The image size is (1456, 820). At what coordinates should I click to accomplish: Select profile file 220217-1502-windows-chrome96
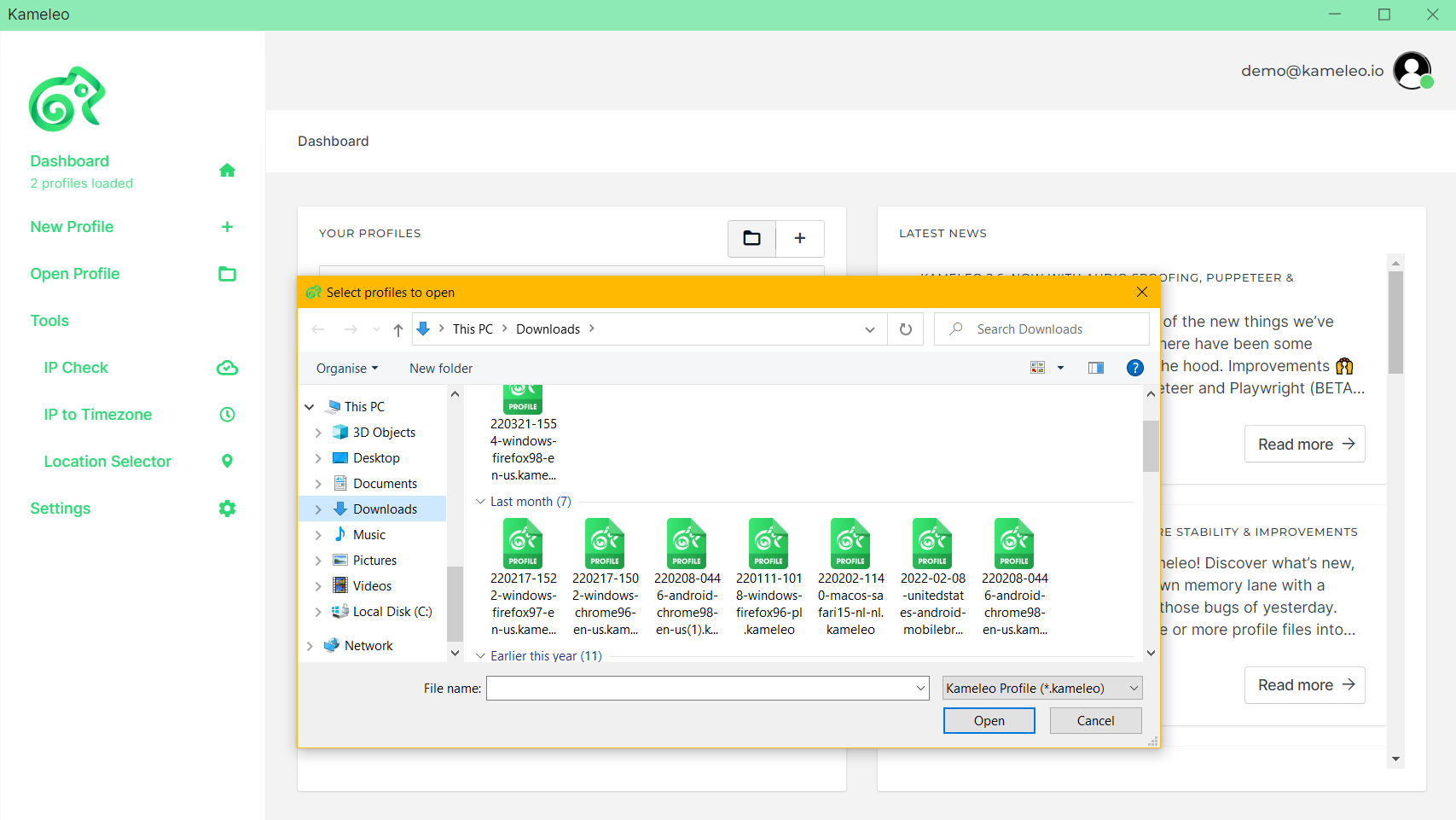click(606, 578)
